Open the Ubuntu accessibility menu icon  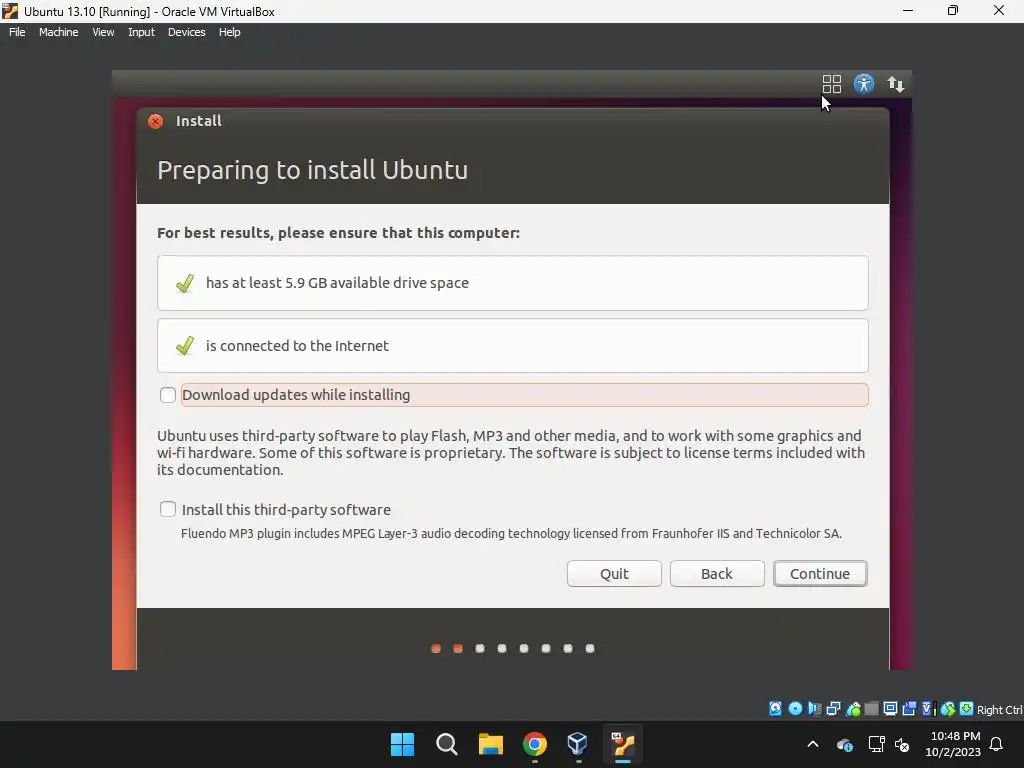pos(863,84)
